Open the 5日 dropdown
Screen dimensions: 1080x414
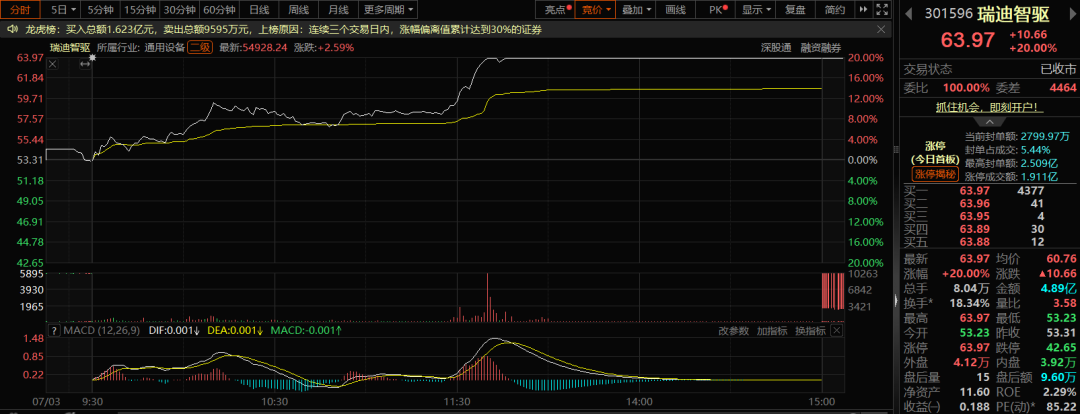(x=64, y=10)
